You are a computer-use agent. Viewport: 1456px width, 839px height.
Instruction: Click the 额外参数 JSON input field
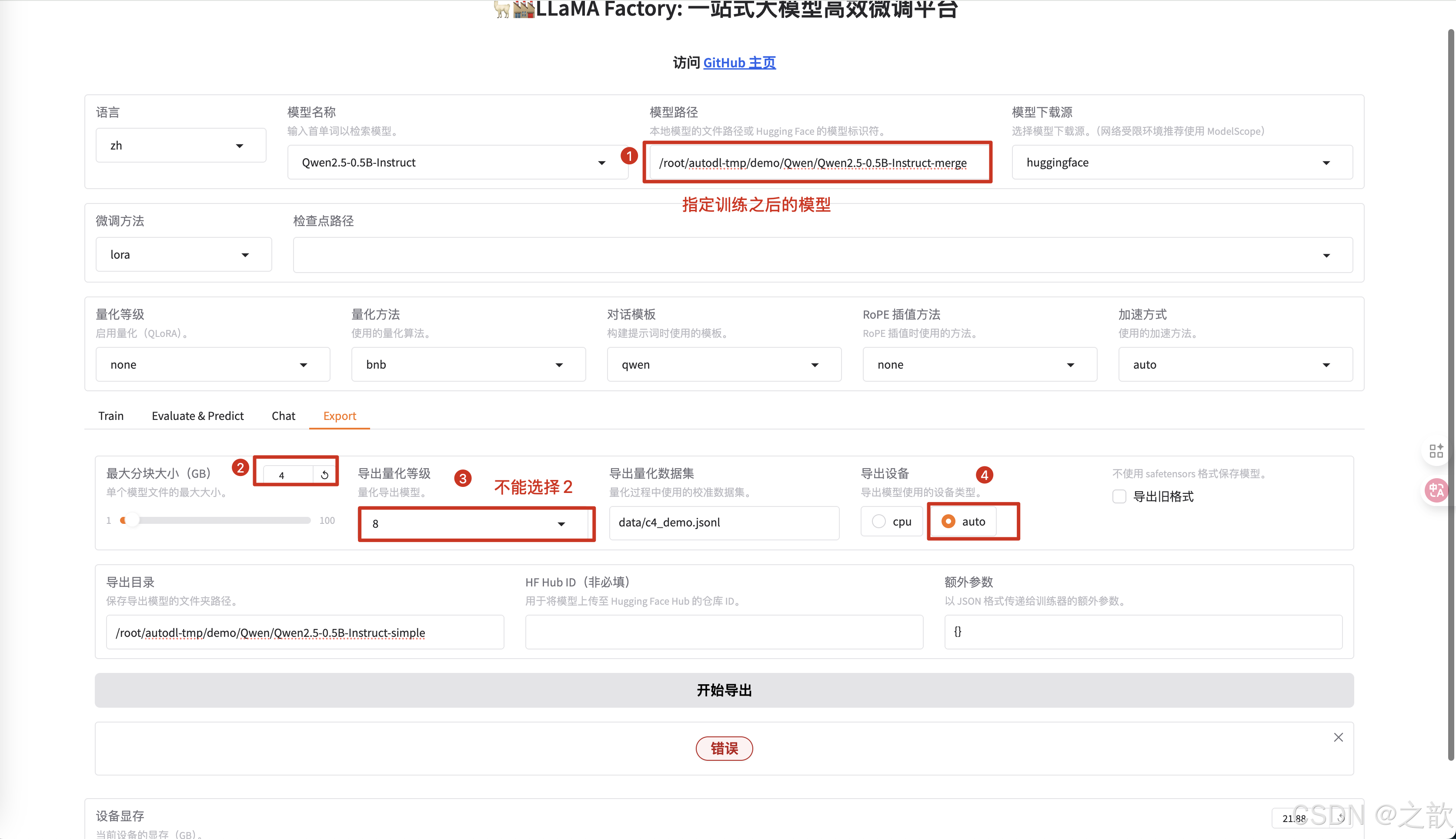[1143, 632]
